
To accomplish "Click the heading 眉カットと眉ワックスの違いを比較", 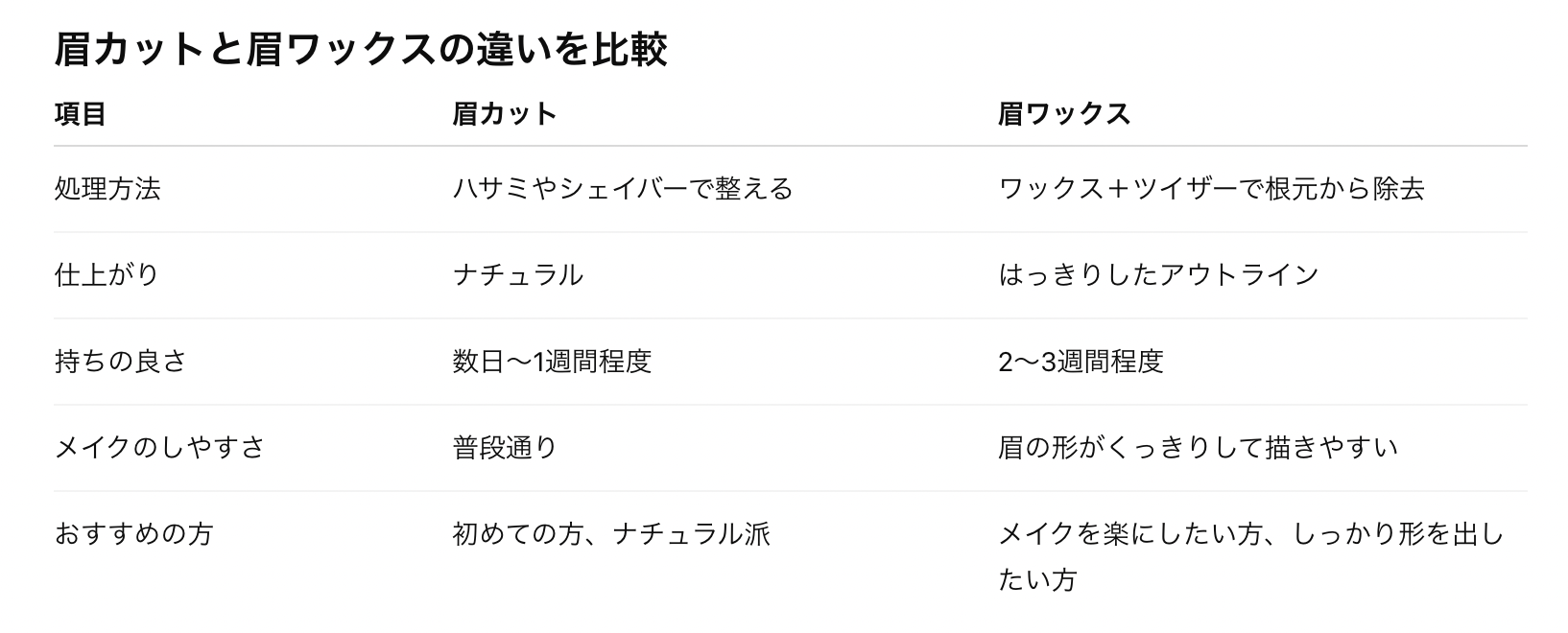I will point(361,50).
